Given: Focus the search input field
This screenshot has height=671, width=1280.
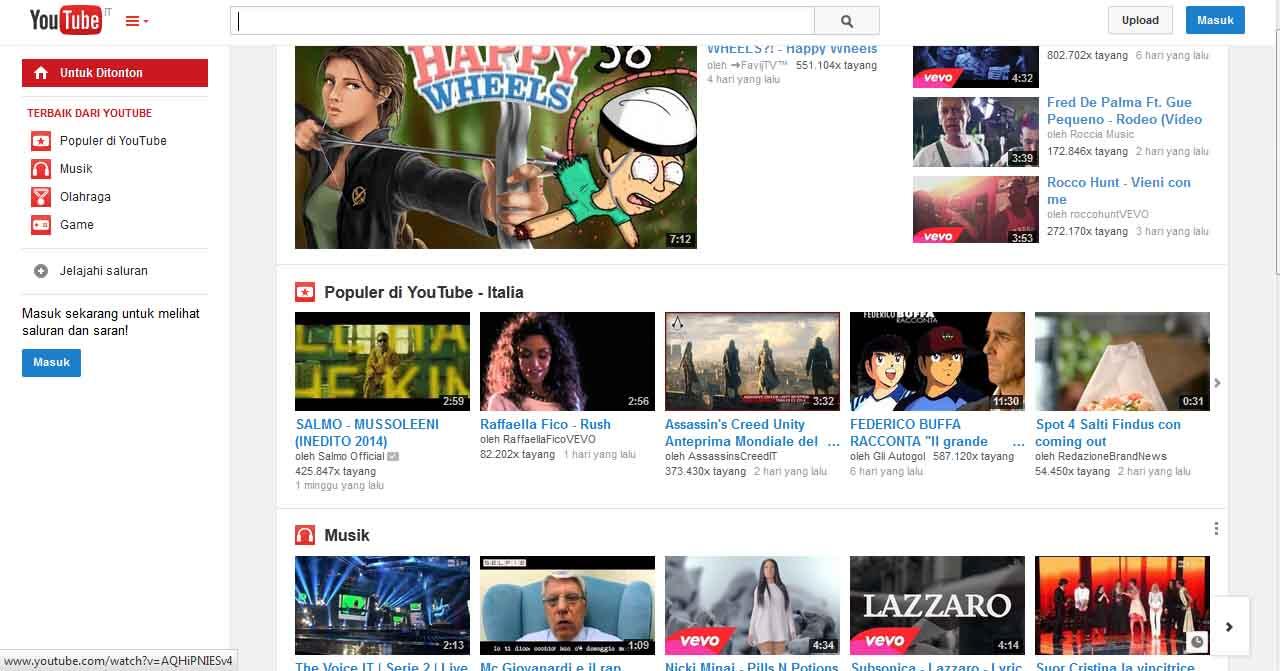Looking at the screenshot, I should click(522, 21).
